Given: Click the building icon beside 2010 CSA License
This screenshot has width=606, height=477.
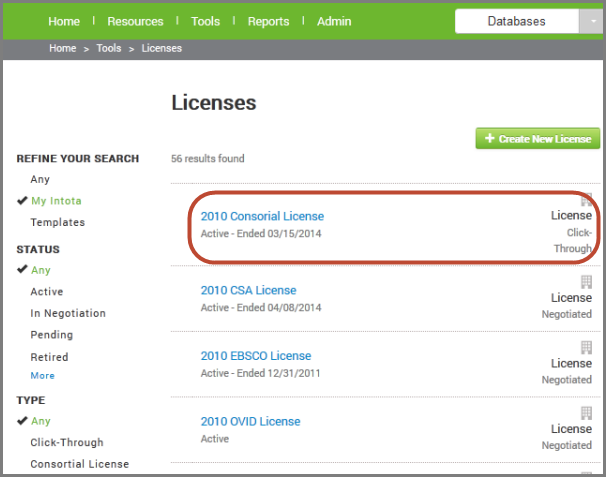Looking at the screenshot, I should pos(586,282).
